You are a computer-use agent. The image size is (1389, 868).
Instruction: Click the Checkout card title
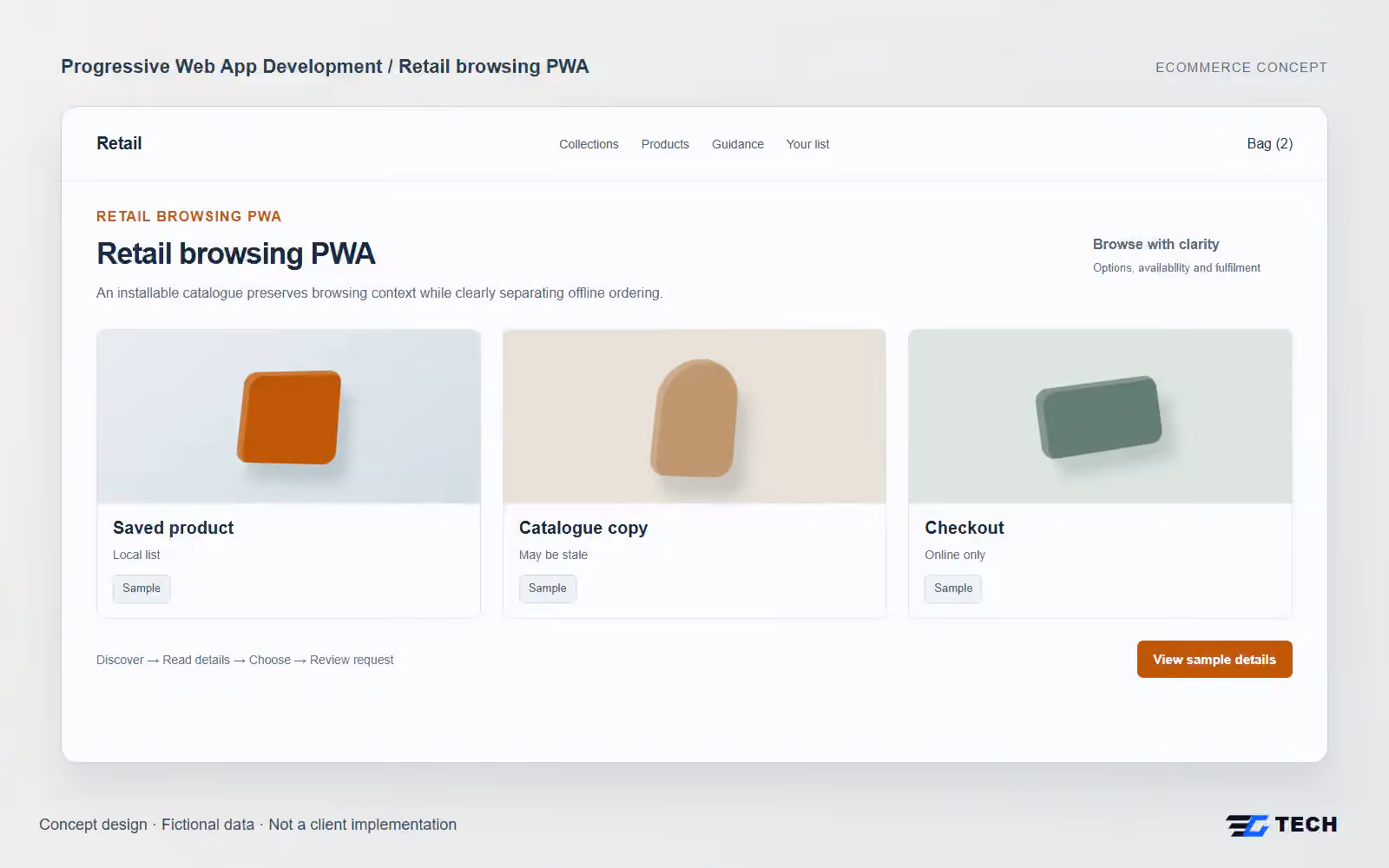pyautogui.click(x=964, y=528)
